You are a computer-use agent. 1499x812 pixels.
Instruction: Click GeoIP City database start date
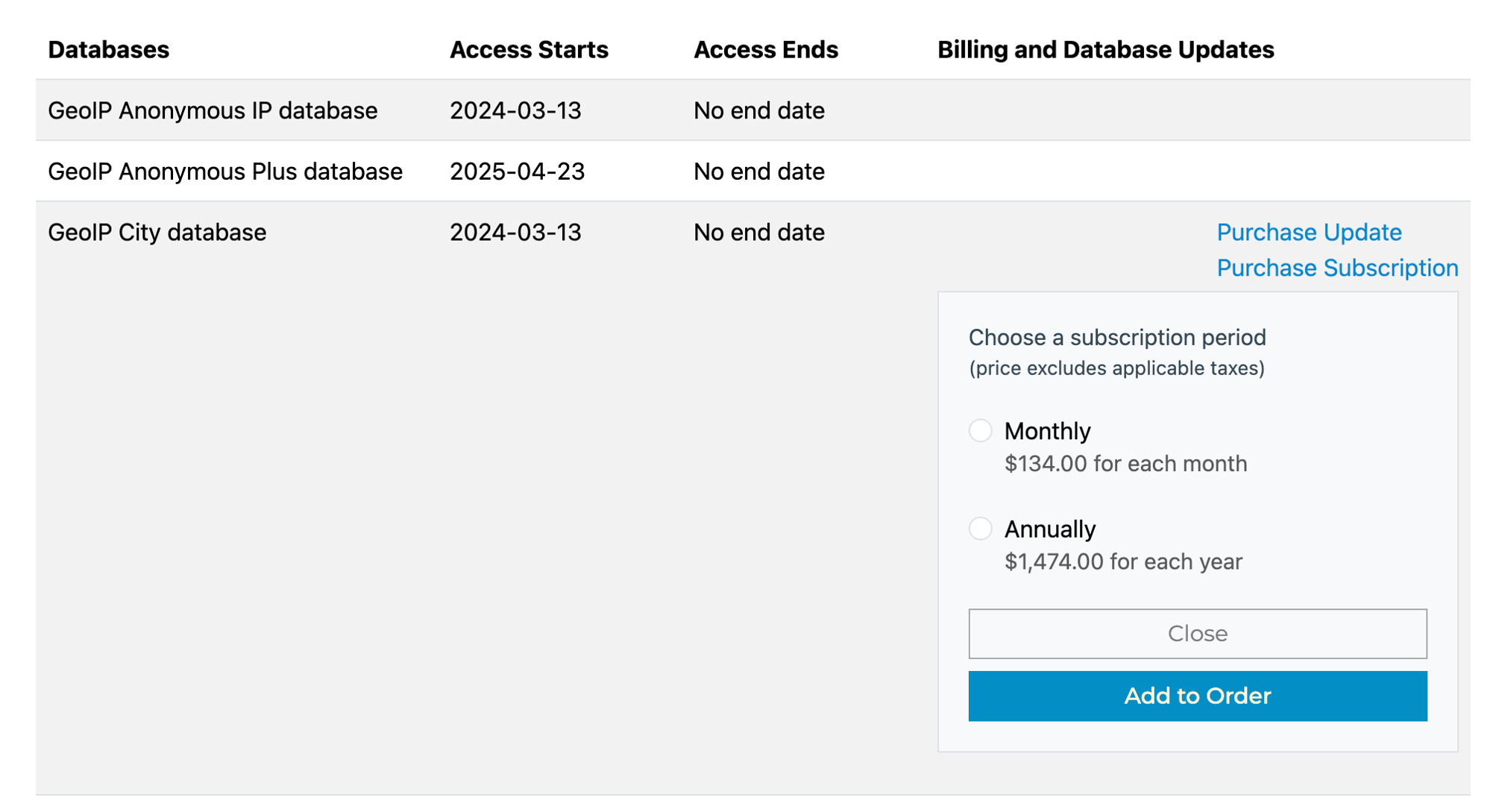click(x=515, y=232)
